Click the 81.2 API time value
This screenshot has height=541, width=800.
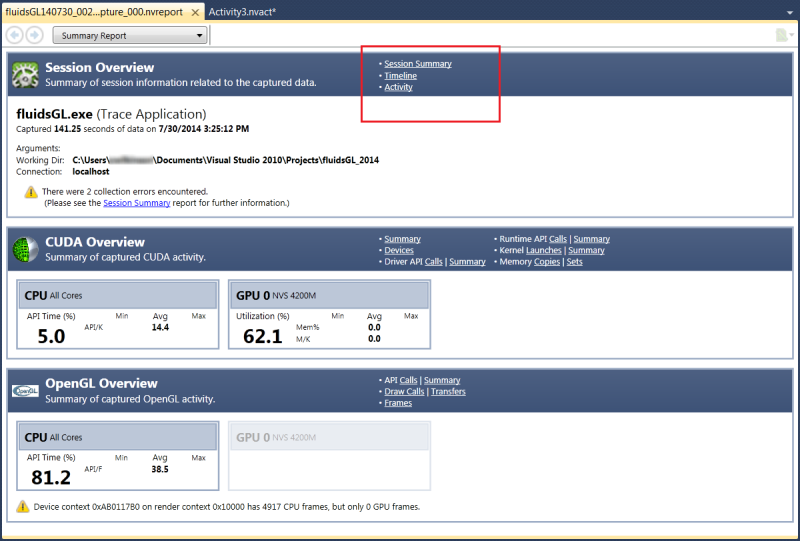(x=51, y=478)
